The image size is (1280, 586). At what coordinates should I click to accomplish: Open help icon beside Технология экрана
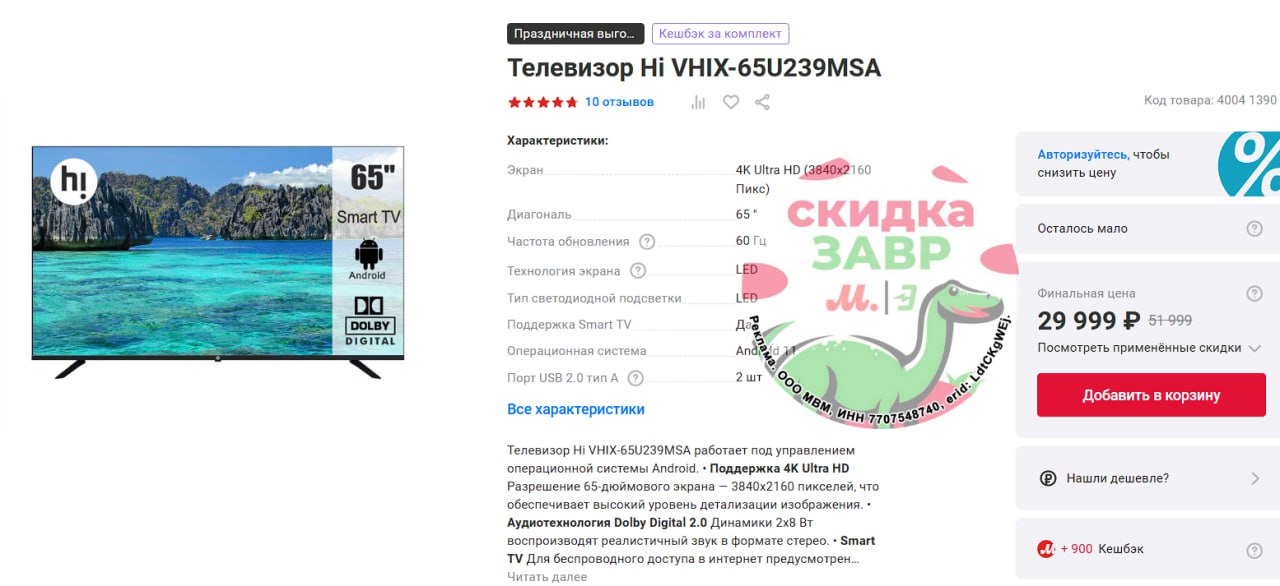(x=638, y=271)
